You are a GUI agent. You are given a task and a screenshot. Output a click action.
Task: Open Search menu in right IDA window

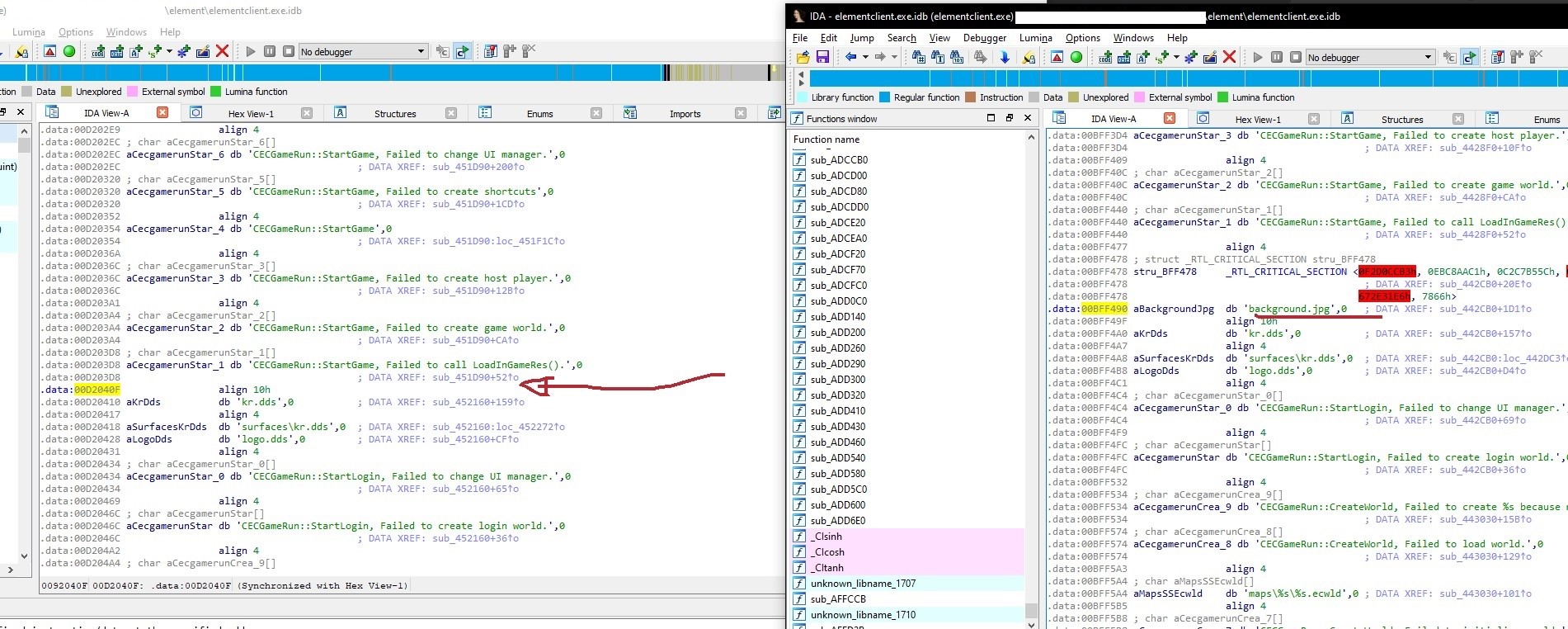click(x=902, y=38)
